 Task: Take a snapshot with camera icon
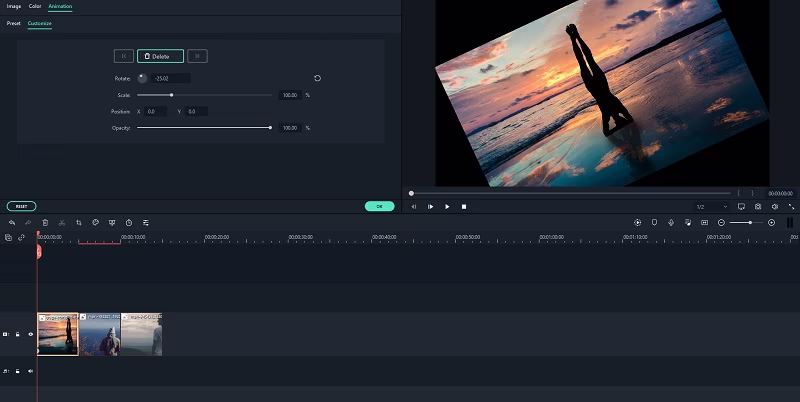(758, 207)
